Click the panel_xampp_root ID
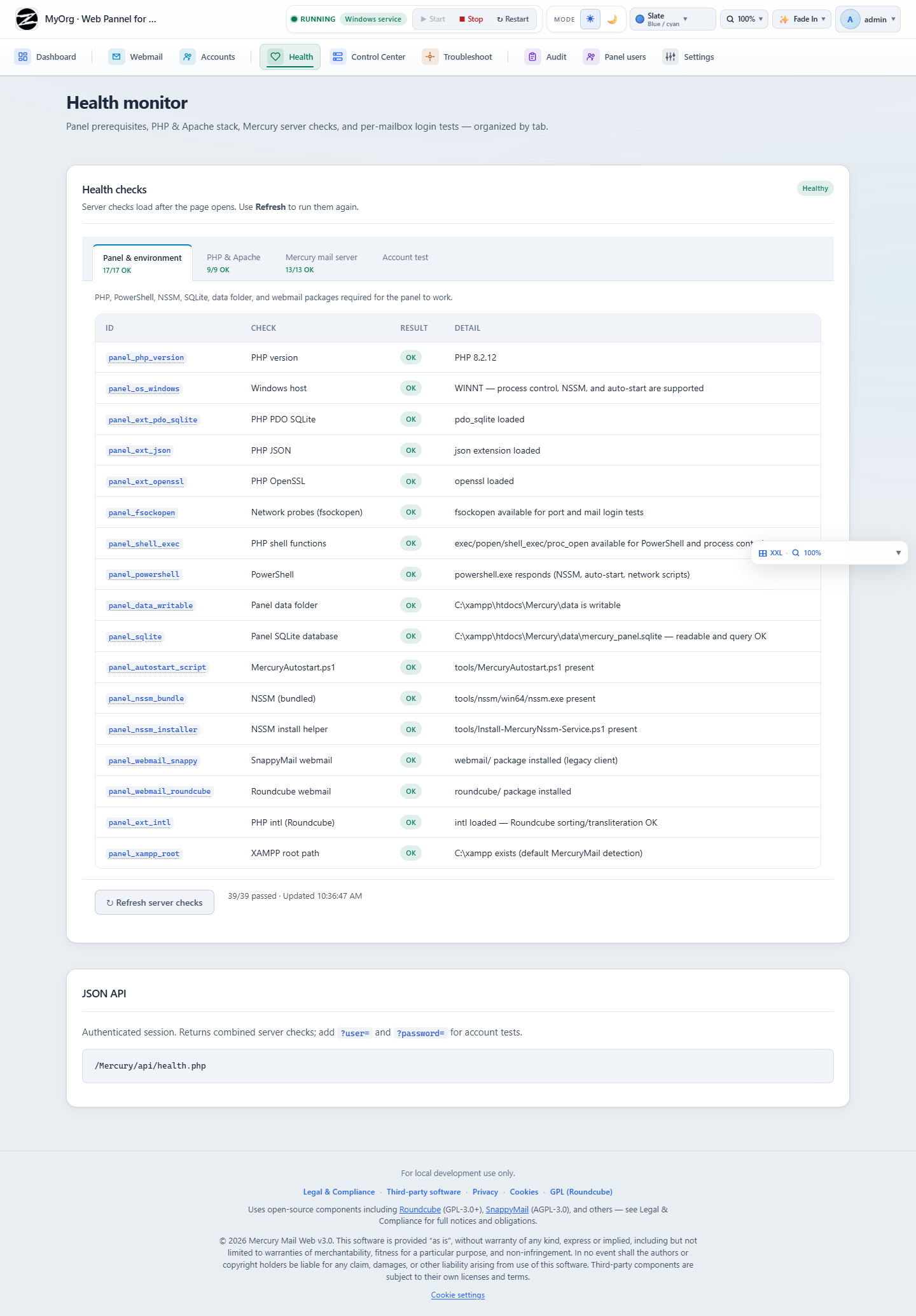Viewport: 916px width, 1316px height. pyautogui.click(x=144, y=854)
